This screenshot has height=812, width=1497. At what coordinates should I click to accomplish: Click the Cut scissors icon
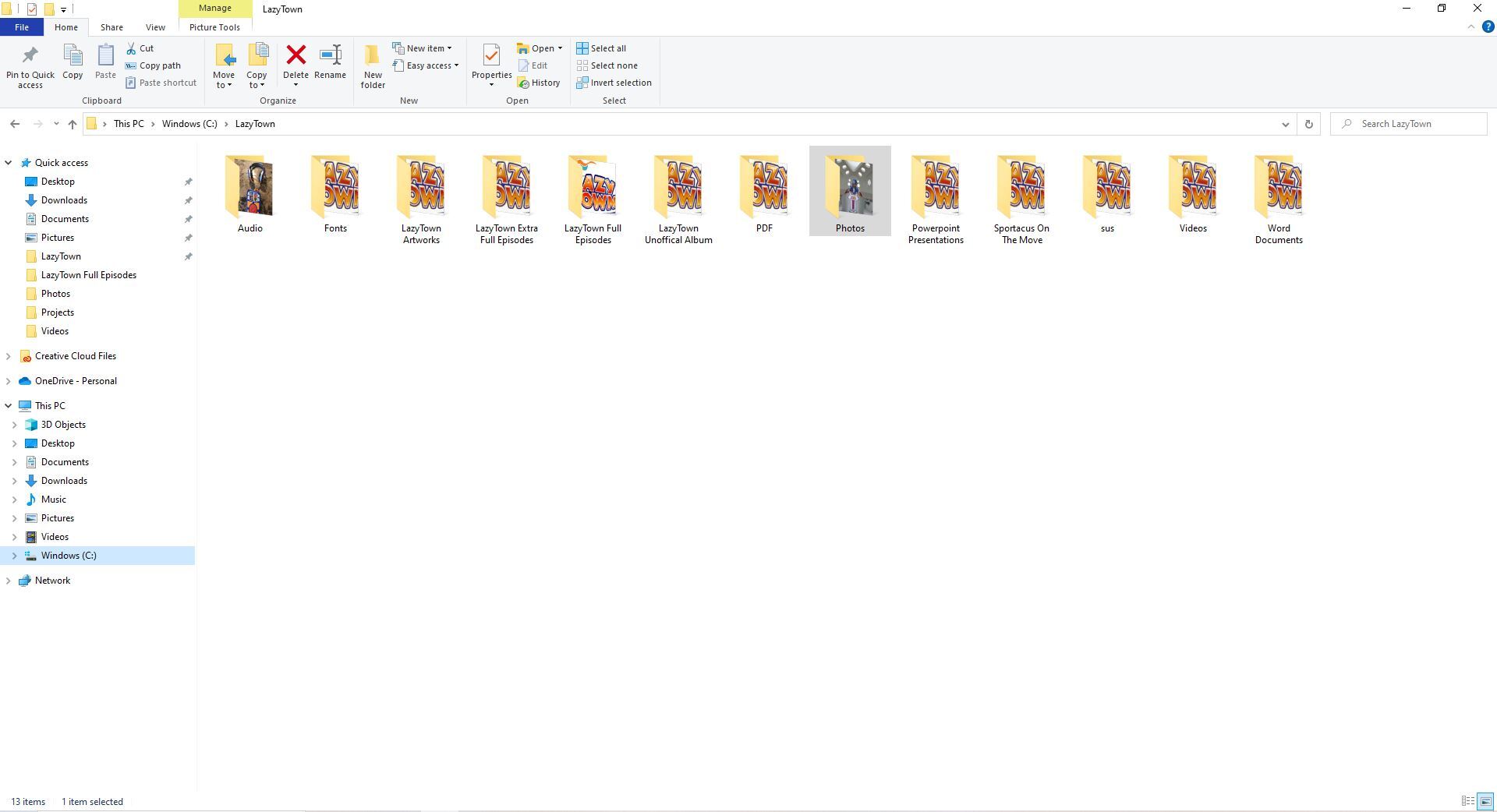131,48
